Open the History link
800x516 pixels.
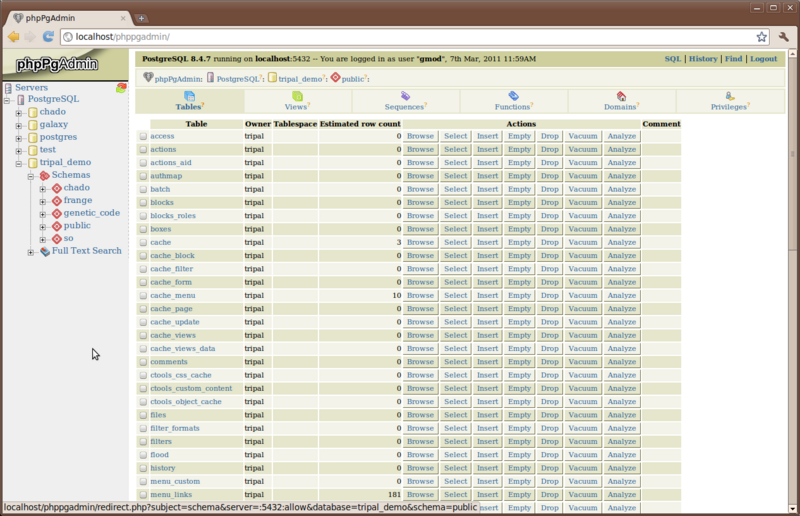(703, 59)
